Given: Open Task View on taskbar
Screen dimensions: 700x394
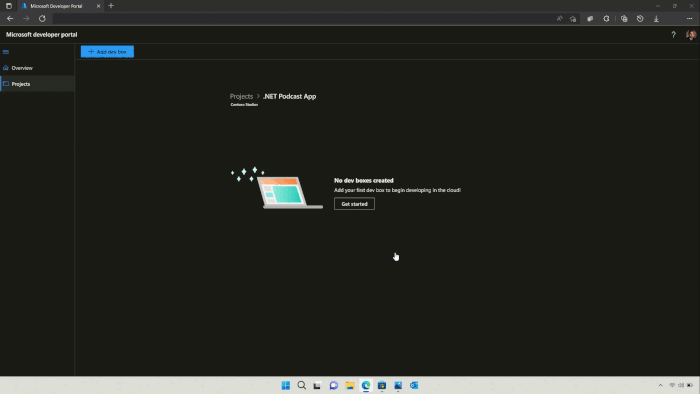Looking at the screenshot, I should tap(317, 385).
